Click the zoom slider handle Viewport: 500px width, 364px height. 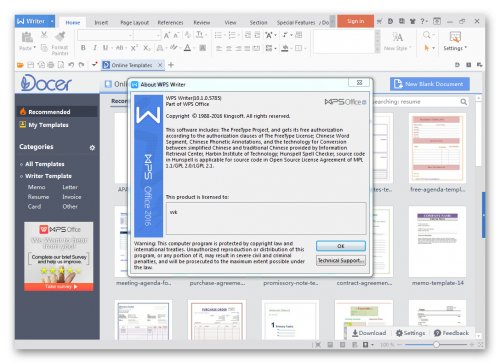[436, 345]
